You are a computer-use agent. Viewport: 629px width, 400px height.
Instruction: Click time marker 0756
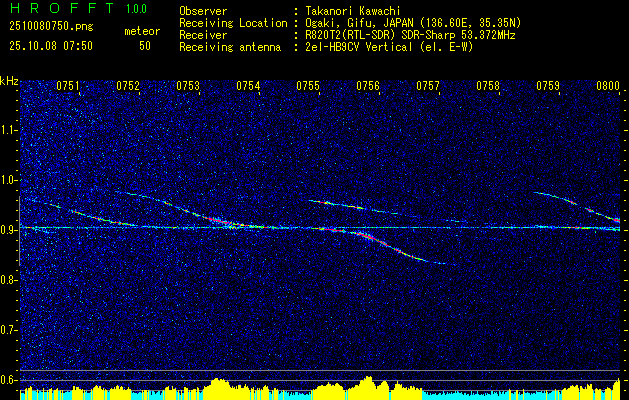point(368,86)
